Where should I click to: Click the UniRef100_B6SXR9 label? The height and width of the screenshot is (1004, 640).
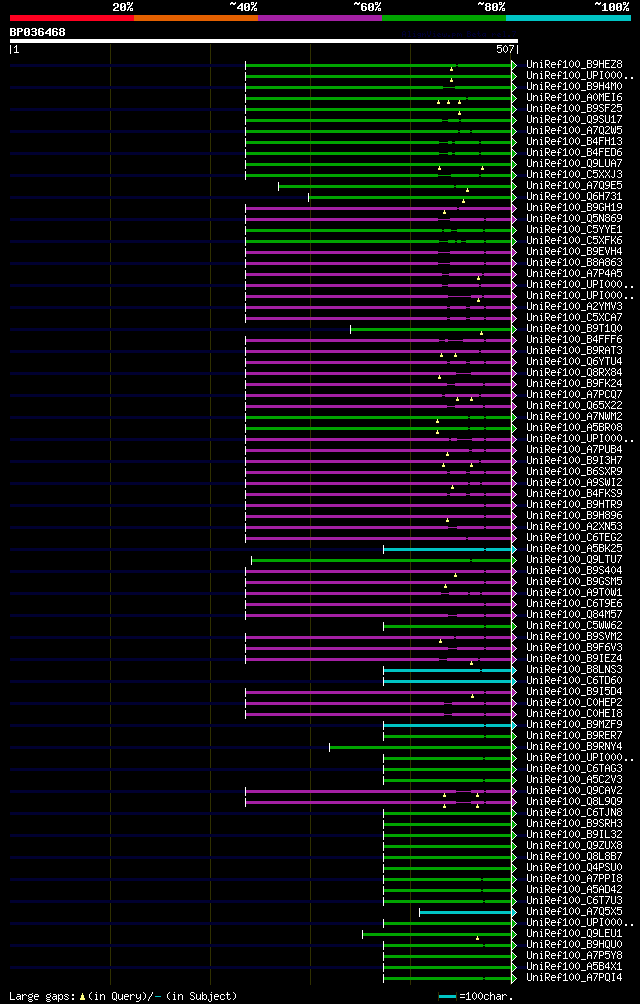(574, 472)
